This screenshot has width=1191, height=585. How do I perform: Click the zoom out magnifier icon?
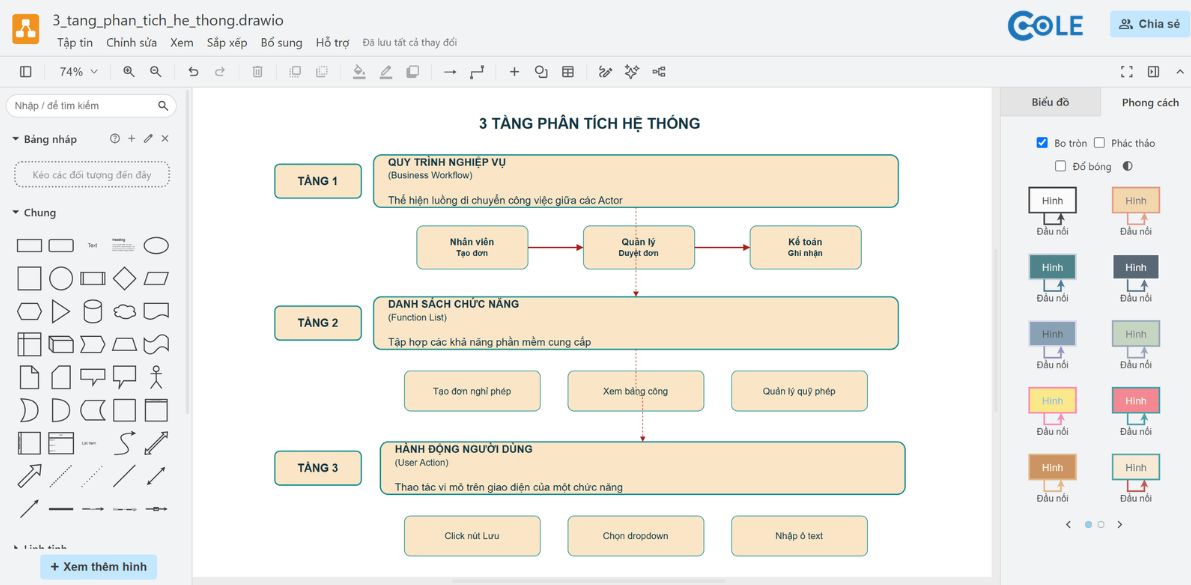tap(156, 71)
